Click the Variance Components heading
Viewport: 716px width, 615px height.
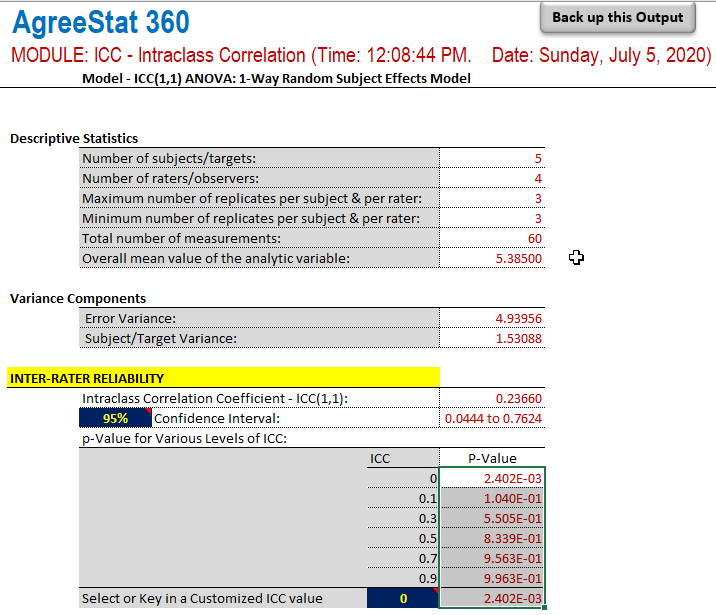[x=78, y=299]
